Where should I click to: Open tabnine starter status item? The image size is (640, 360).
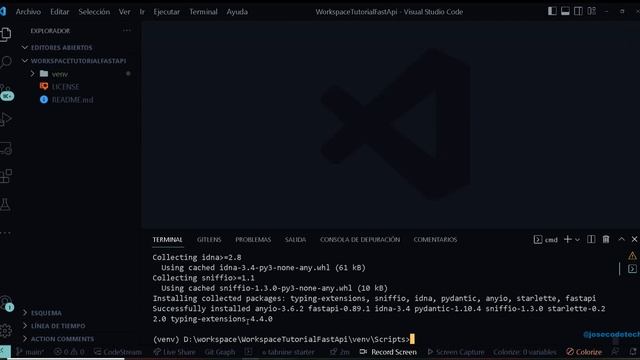click(x=288, y=352)
